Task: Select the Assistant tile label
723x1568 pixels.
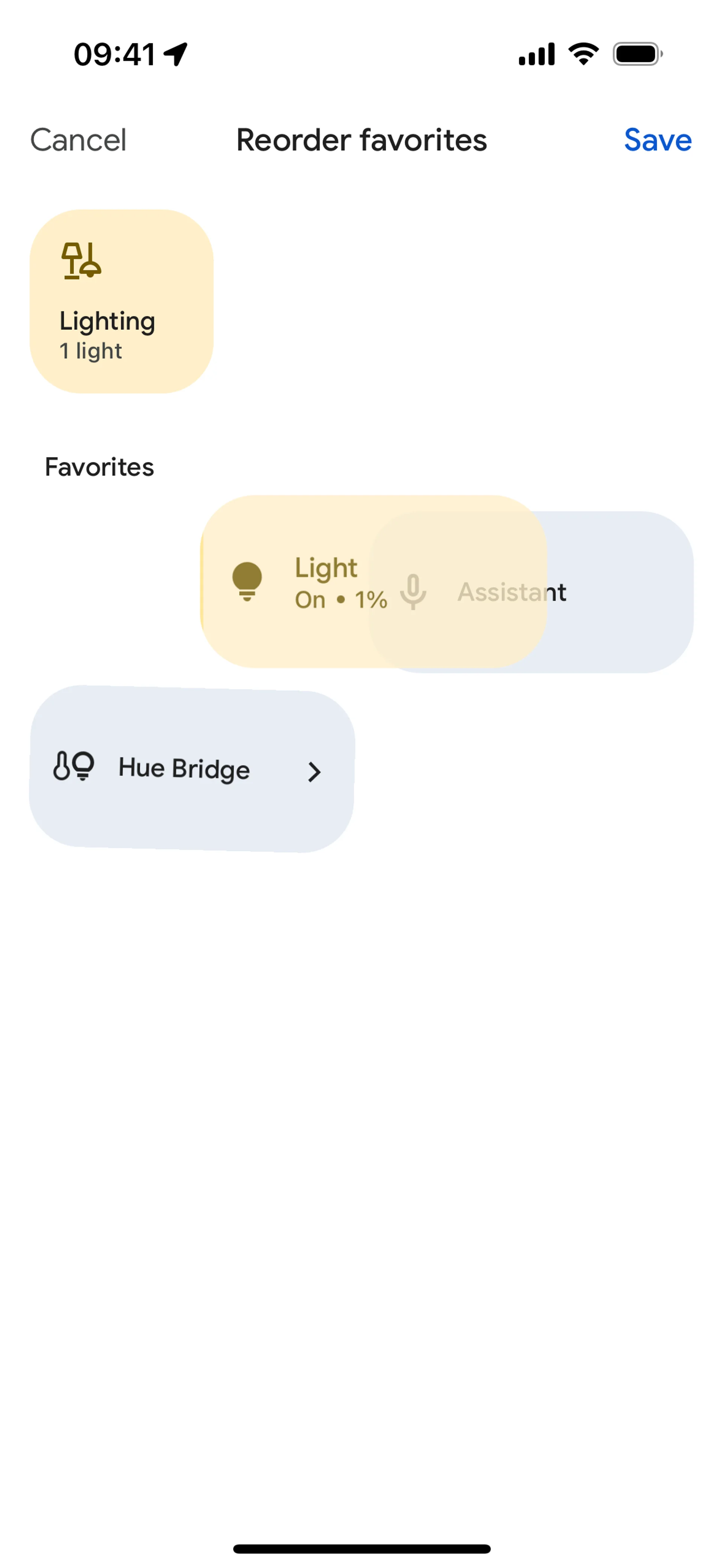Action: pos(512,592)
